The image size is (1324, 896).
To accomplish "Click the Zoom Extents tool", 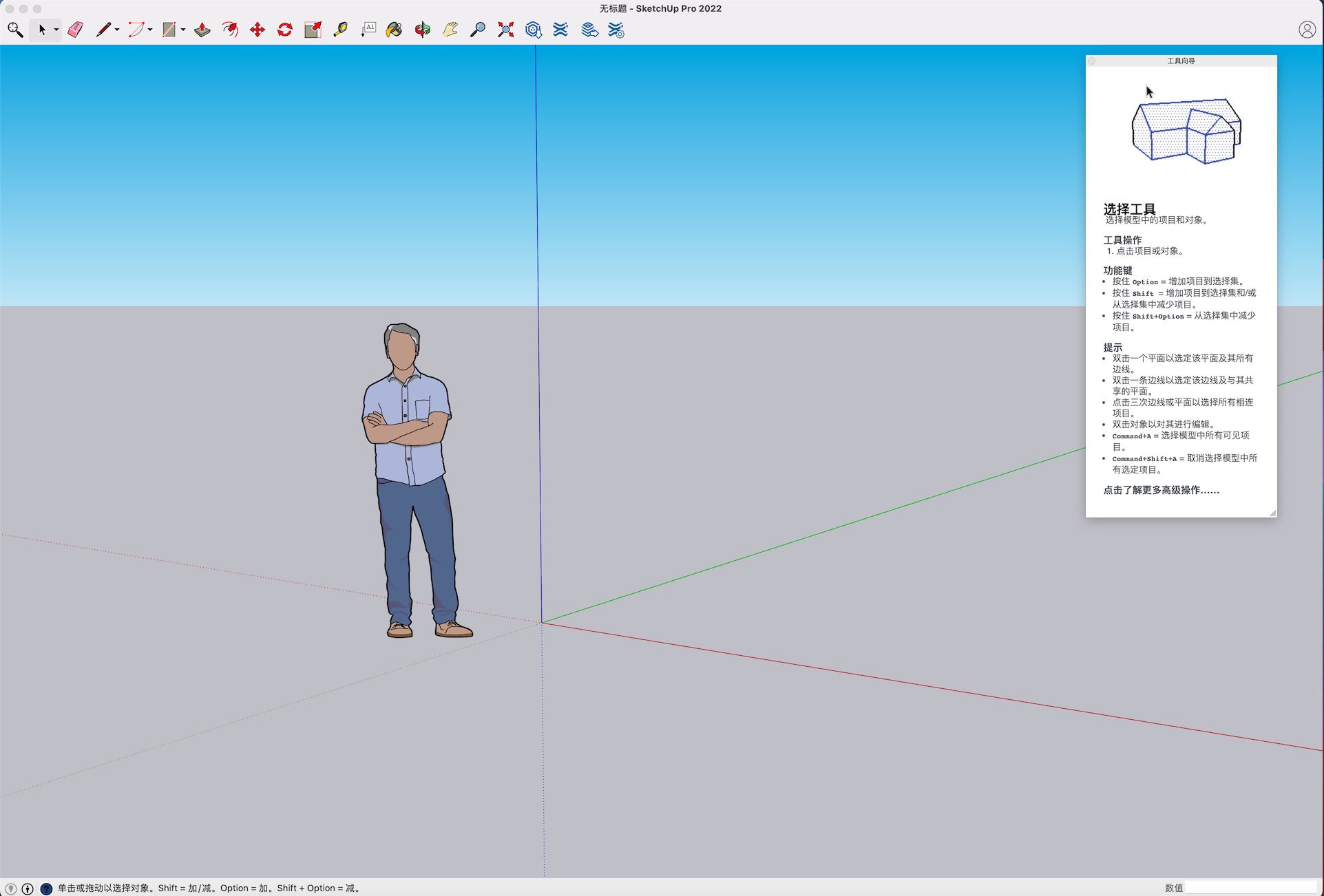I will (x=506, y=30).
